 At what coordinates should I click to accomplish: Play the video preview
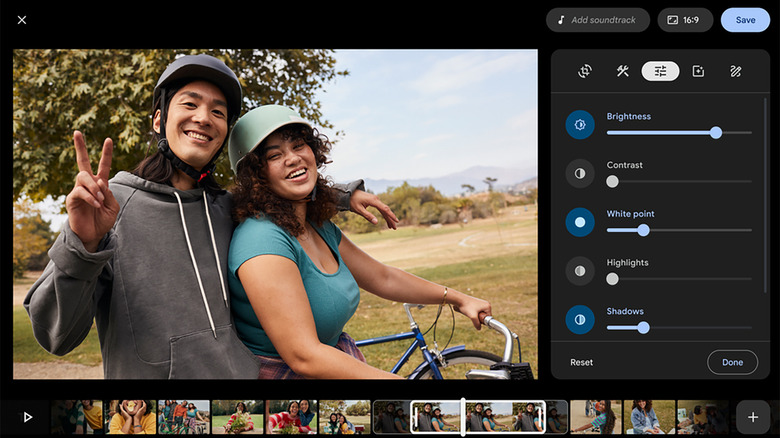tap(28, 417)
